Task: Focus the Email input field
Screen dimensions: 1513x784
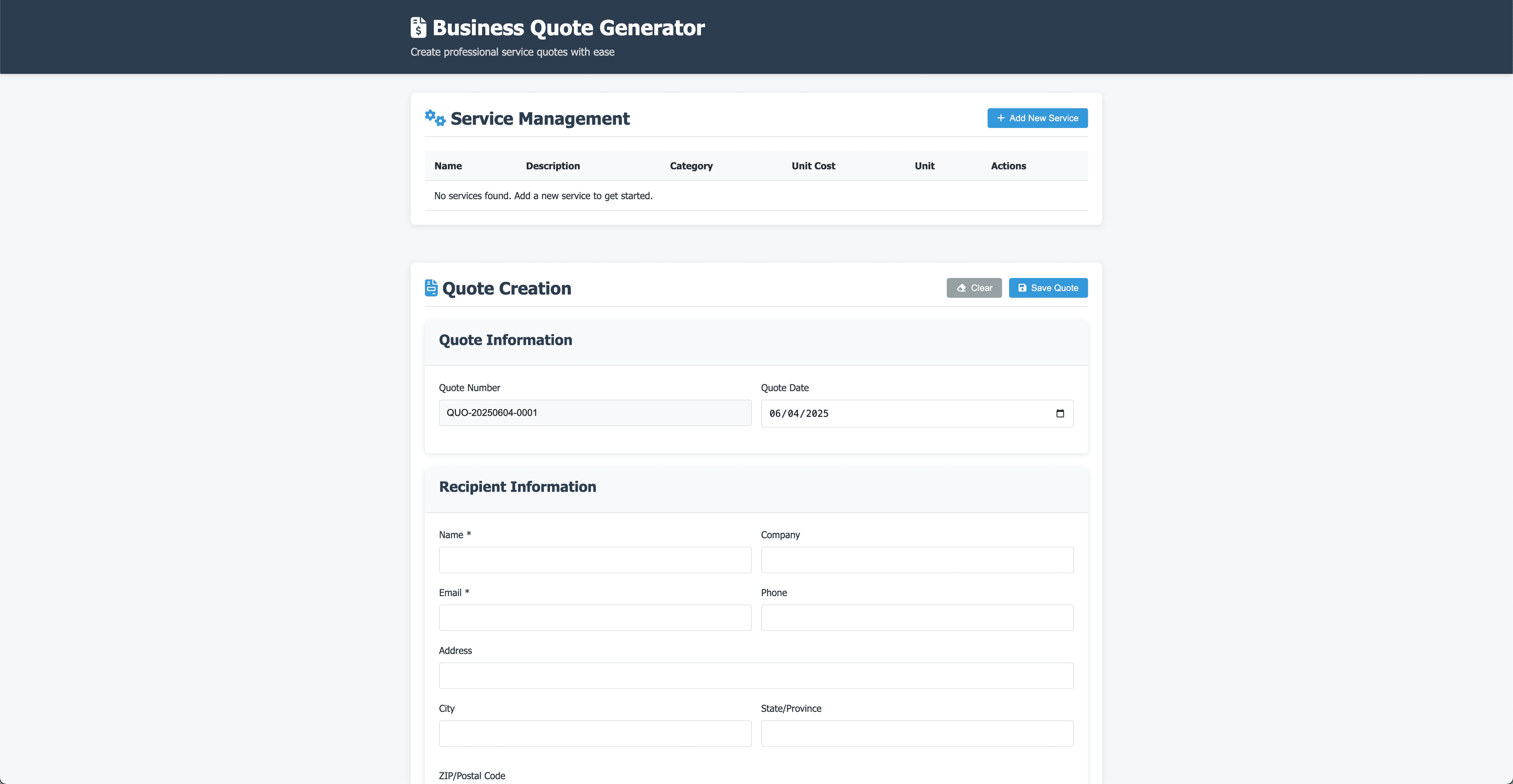Action: point(595,618)
